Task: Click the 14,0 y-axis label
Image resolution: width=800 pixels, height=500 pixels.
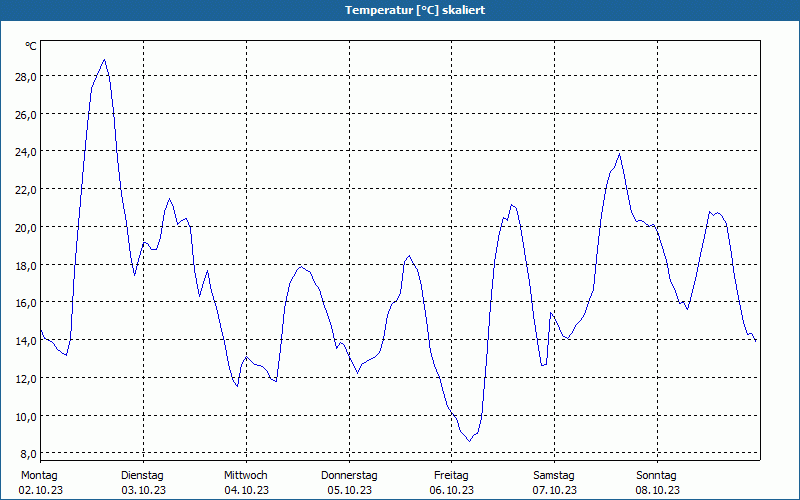Action: [26, 341]
